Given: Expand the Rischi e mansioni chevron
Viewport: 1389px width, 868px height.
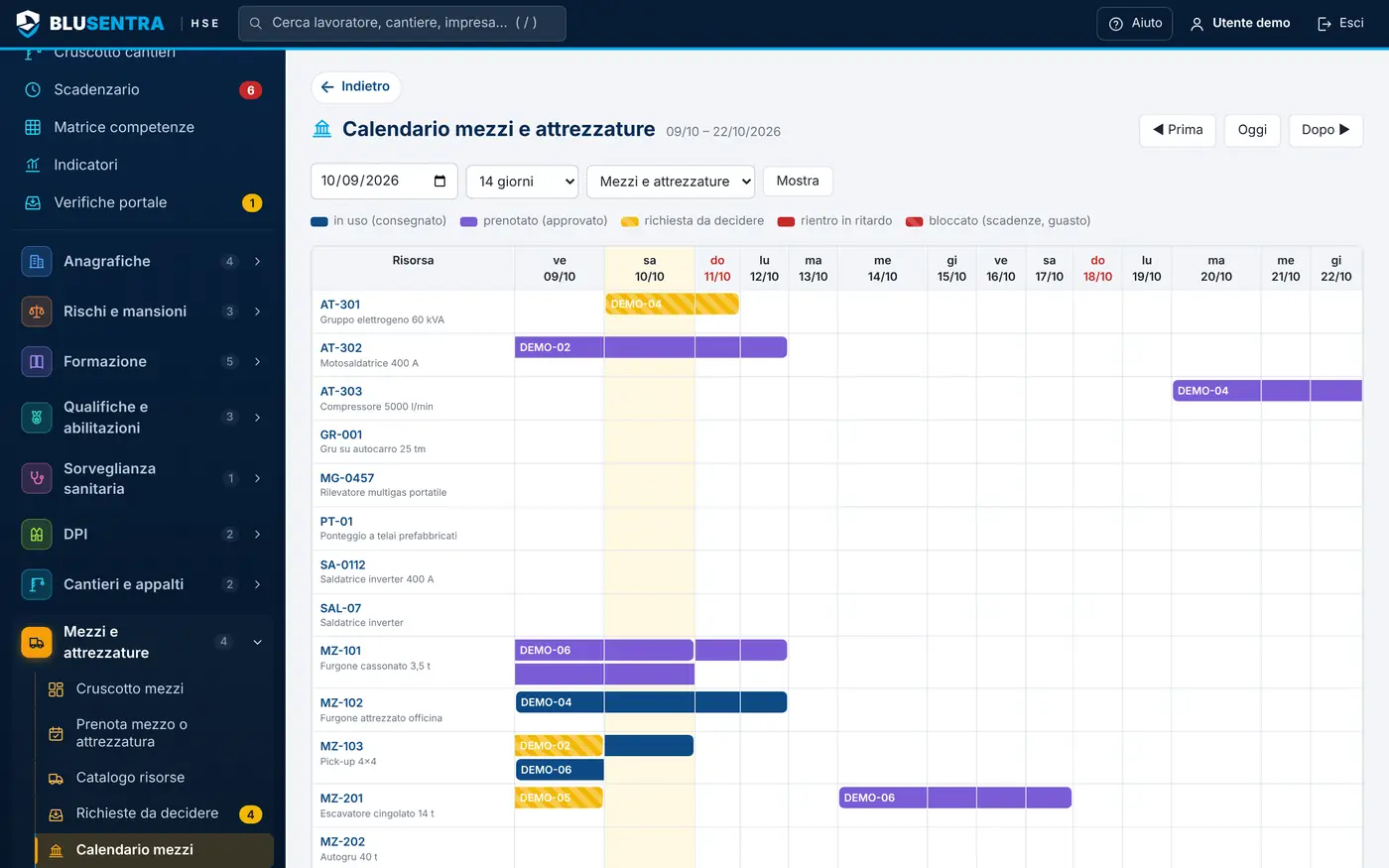Looking at the screenshot, I should pos(257,311).
